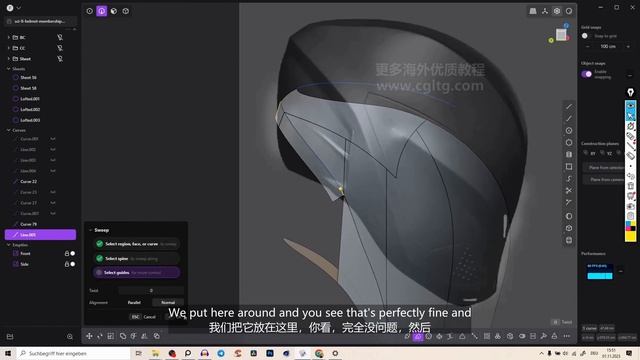640x360 pixels.
Task: Collapse the Sweep command panel
Action: 91,230
